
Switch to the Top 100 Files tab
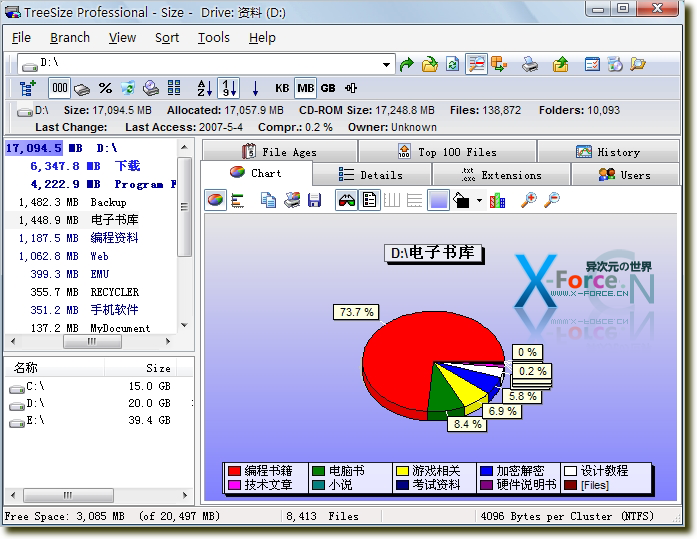tap(447, 152)
